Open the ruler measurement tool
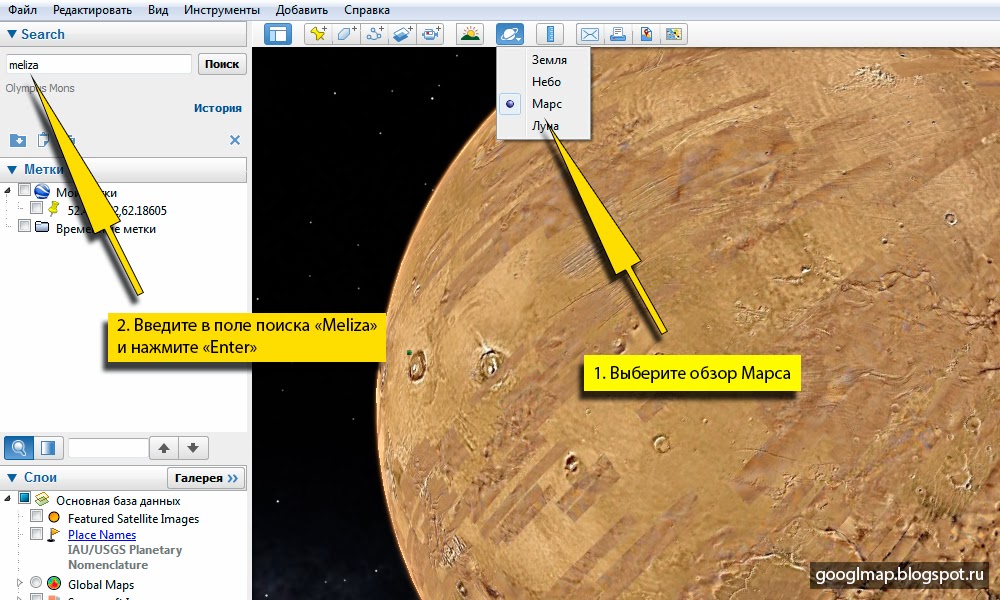 550,34
